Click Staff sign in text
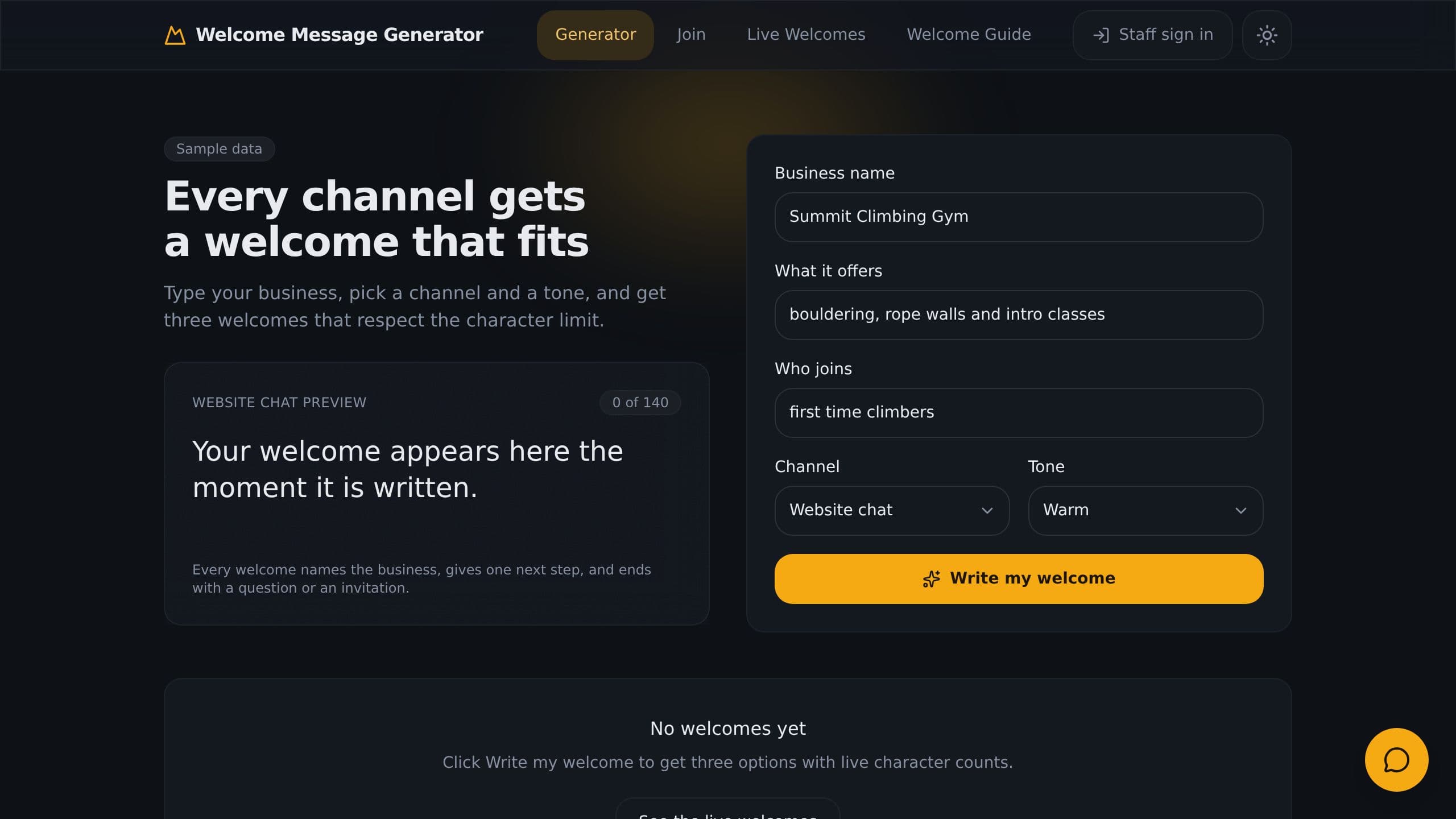The image size is (1456, 819). pos(1166,35)
